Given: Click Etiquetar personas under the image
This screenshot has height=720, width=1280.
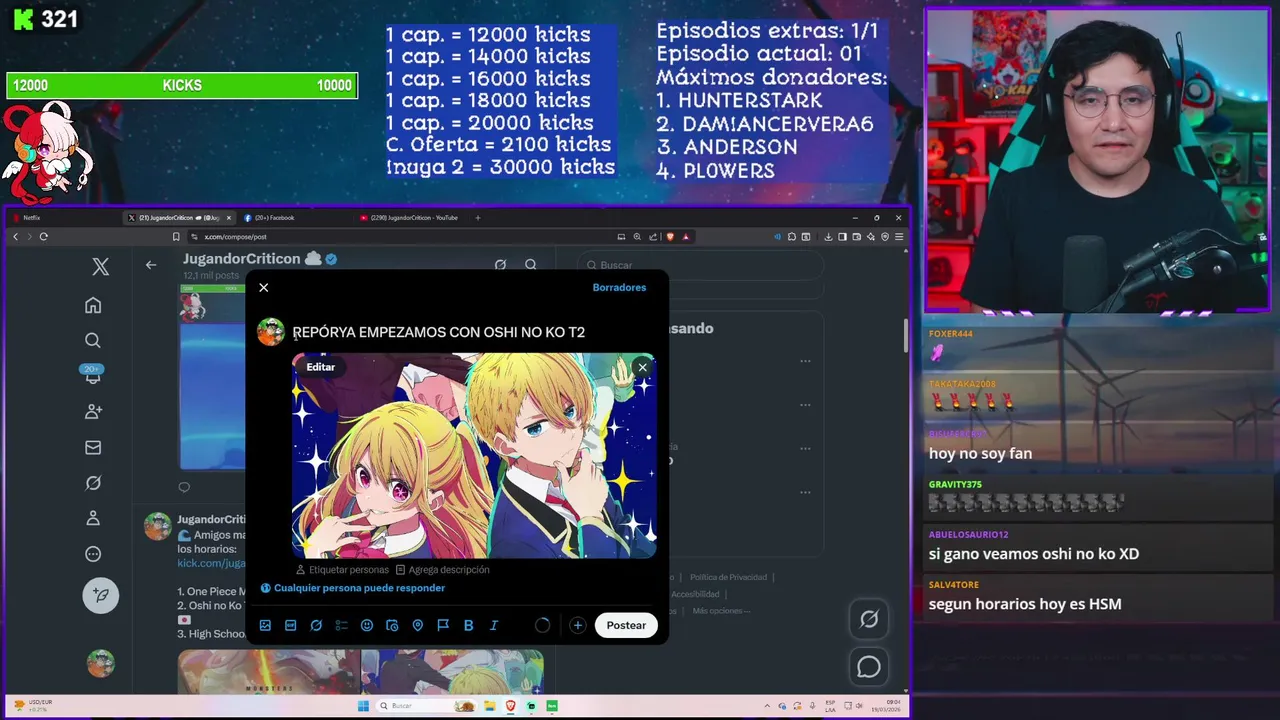Looking at the screenshot, I should coord(342,570).
